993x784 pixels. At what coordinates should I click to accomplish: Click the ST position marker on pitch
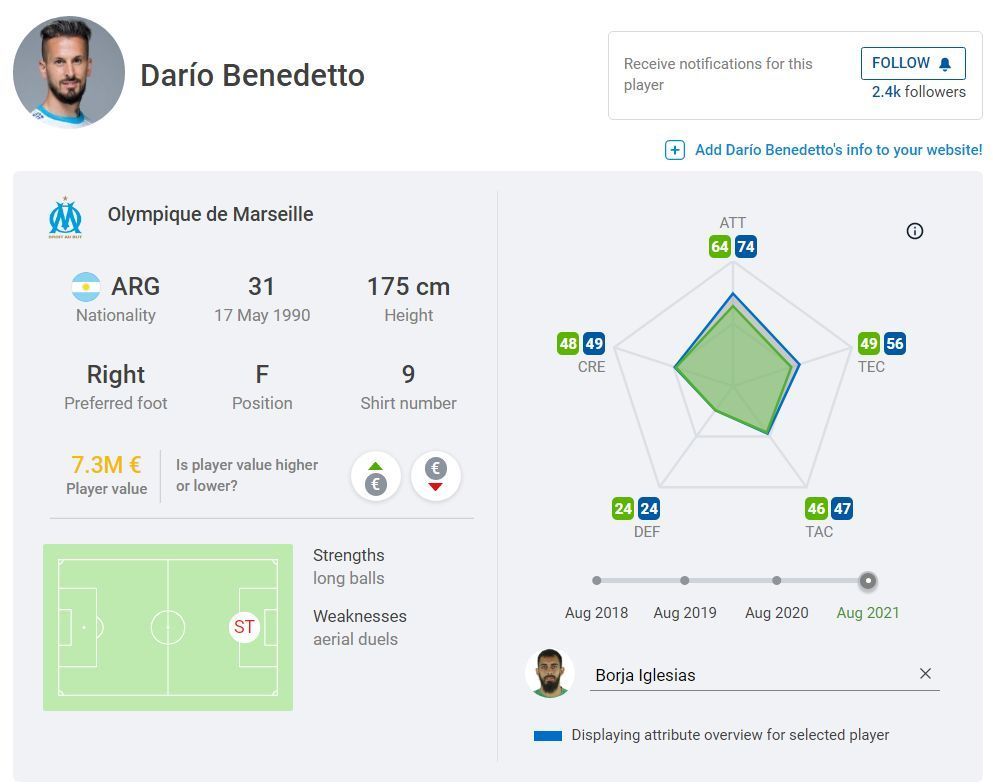[244, 628]
